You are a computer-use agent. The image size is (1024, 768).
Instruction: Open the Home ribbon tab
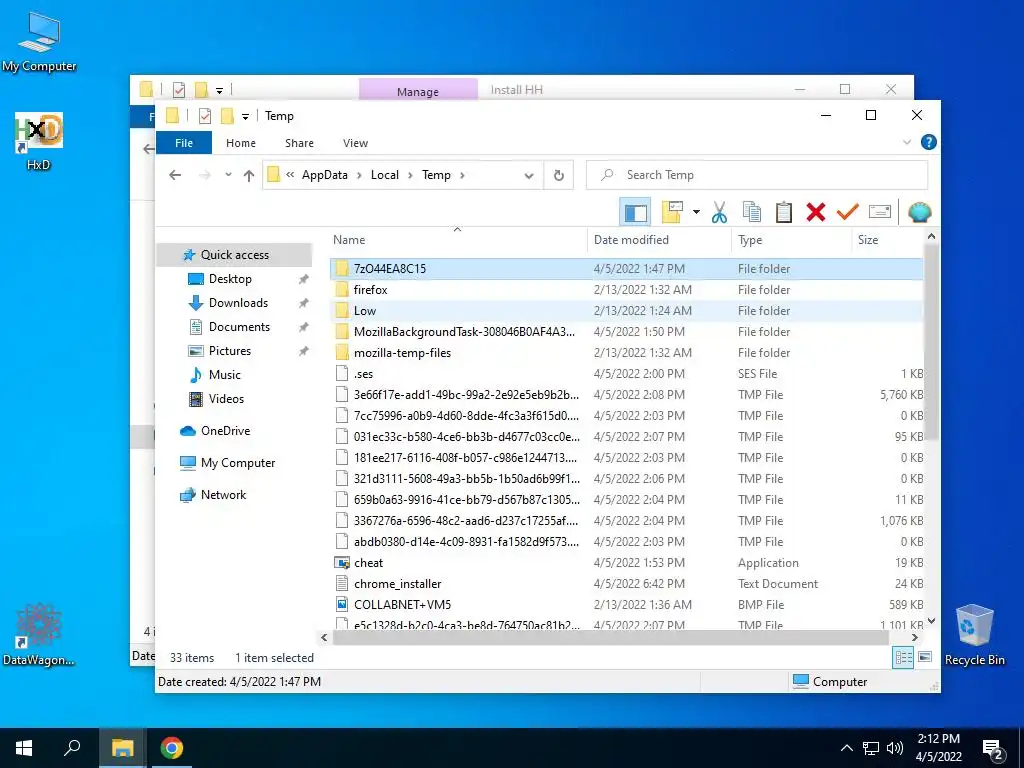coord(240,143)
